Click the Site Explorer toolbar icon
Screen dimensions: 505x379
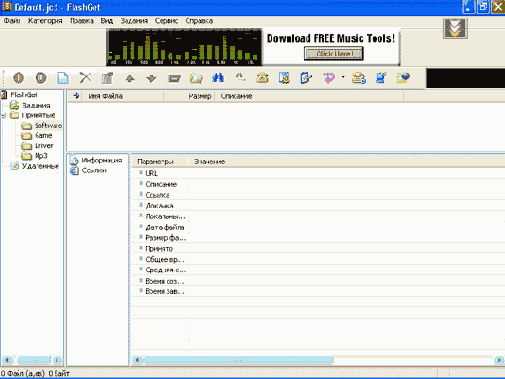coord(284,78)
